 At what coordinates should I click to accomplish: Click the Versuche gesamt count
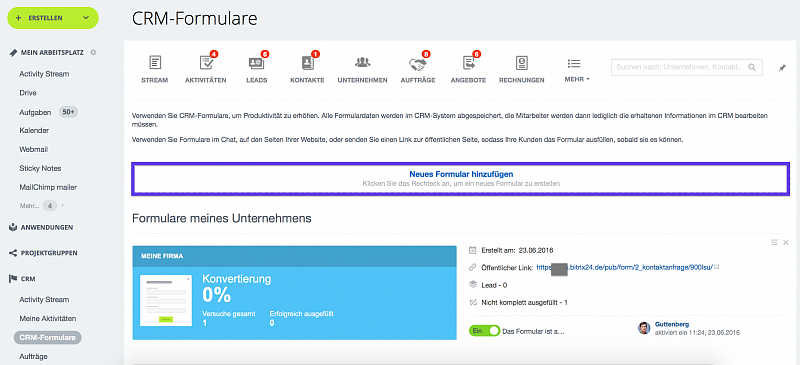click(205, 323)
